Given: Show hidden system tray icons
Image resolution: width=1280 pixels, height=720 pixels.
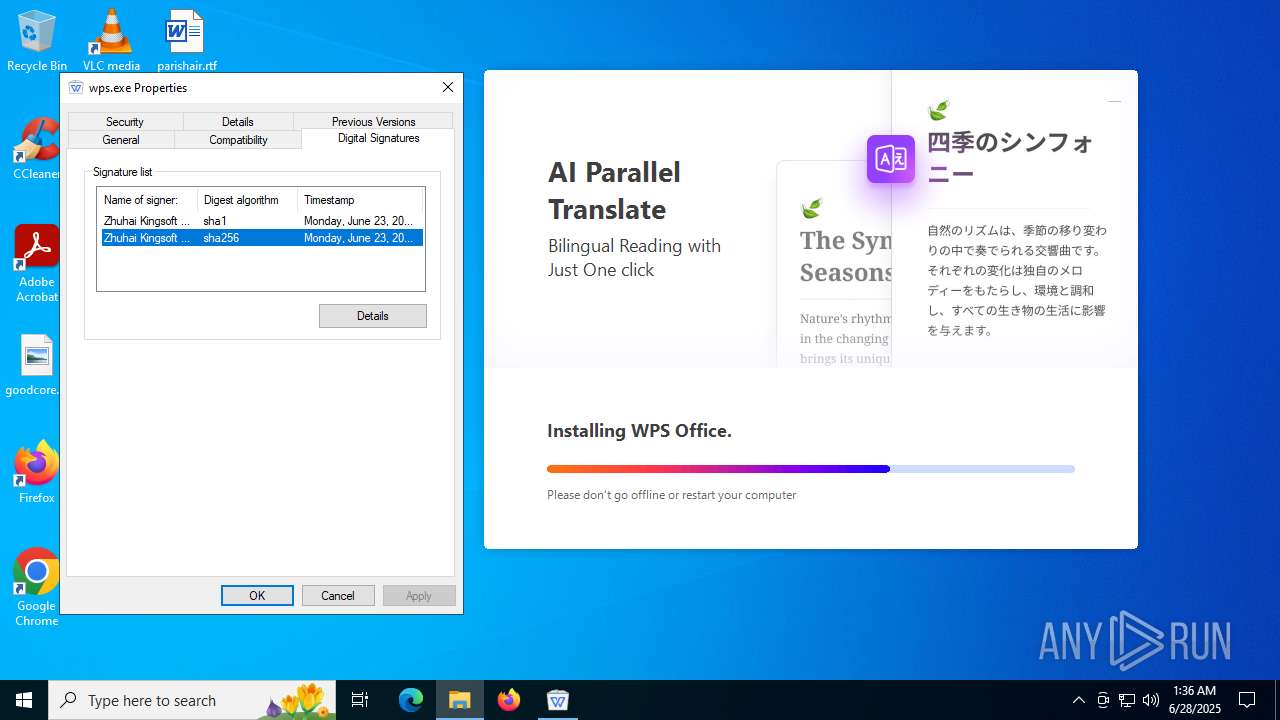Looking at the screenshot, I should point(1078,700).
